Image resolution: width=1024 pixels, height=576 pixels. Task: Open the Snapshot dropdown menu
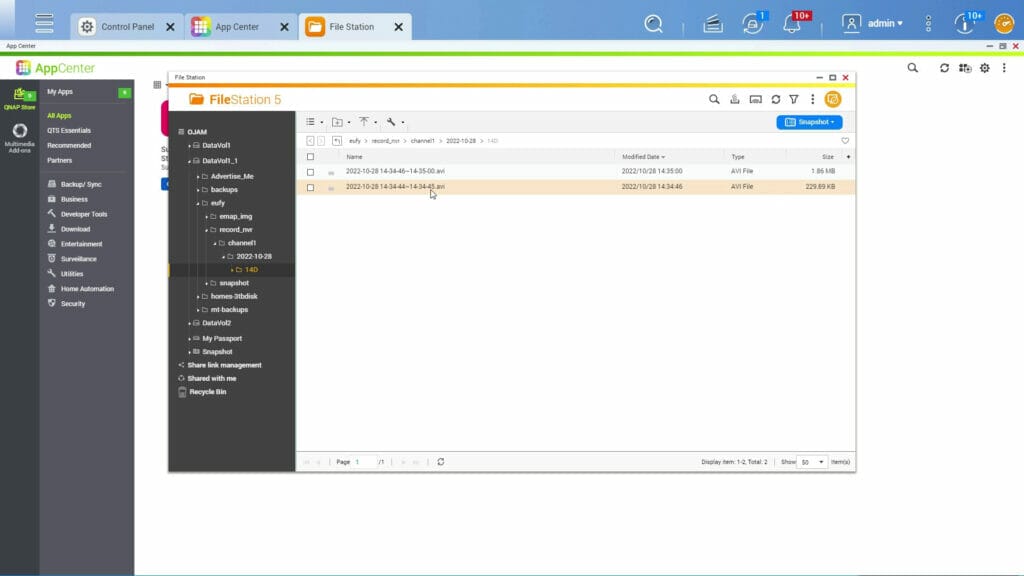[x=808, y=122]
